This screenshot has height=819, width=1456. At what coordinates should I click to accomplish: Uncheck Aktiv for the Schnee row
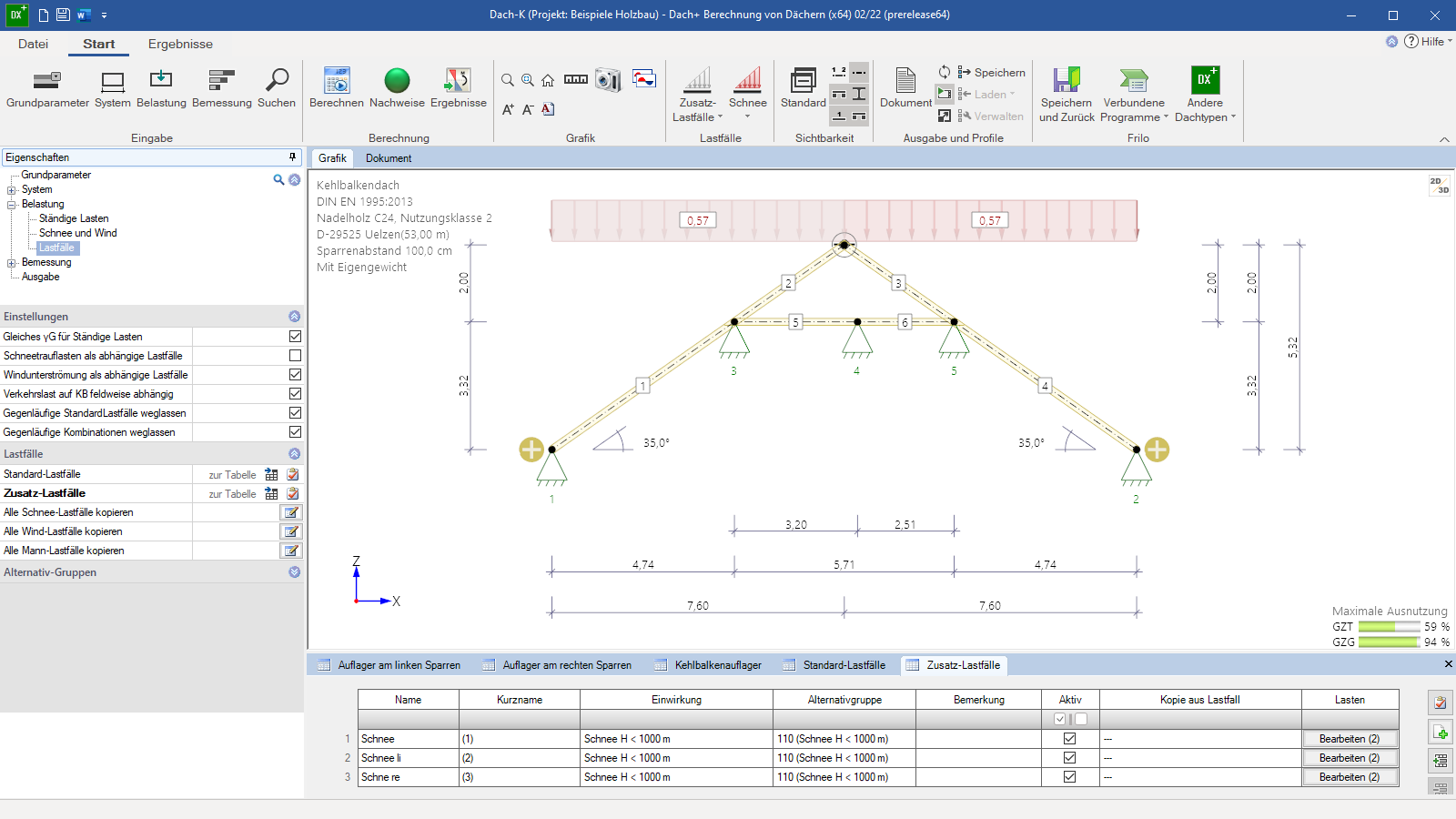coord(1069,739)
